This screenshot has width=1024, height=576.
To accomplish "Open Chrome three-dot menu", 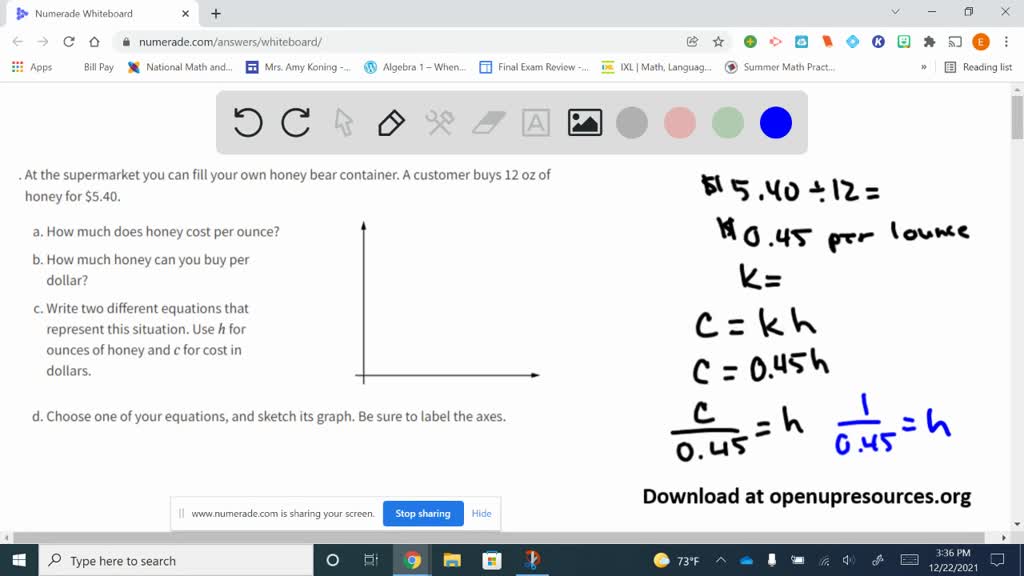I will click(1006, 42).
